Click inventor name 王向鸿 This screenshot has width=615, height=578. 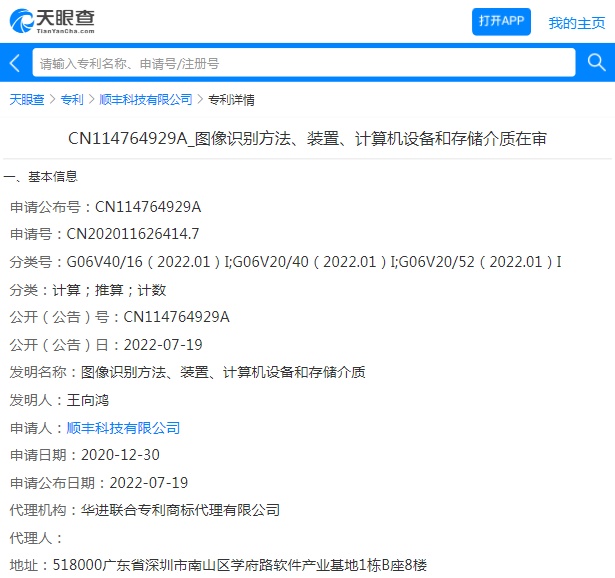(x=87, y=400)
